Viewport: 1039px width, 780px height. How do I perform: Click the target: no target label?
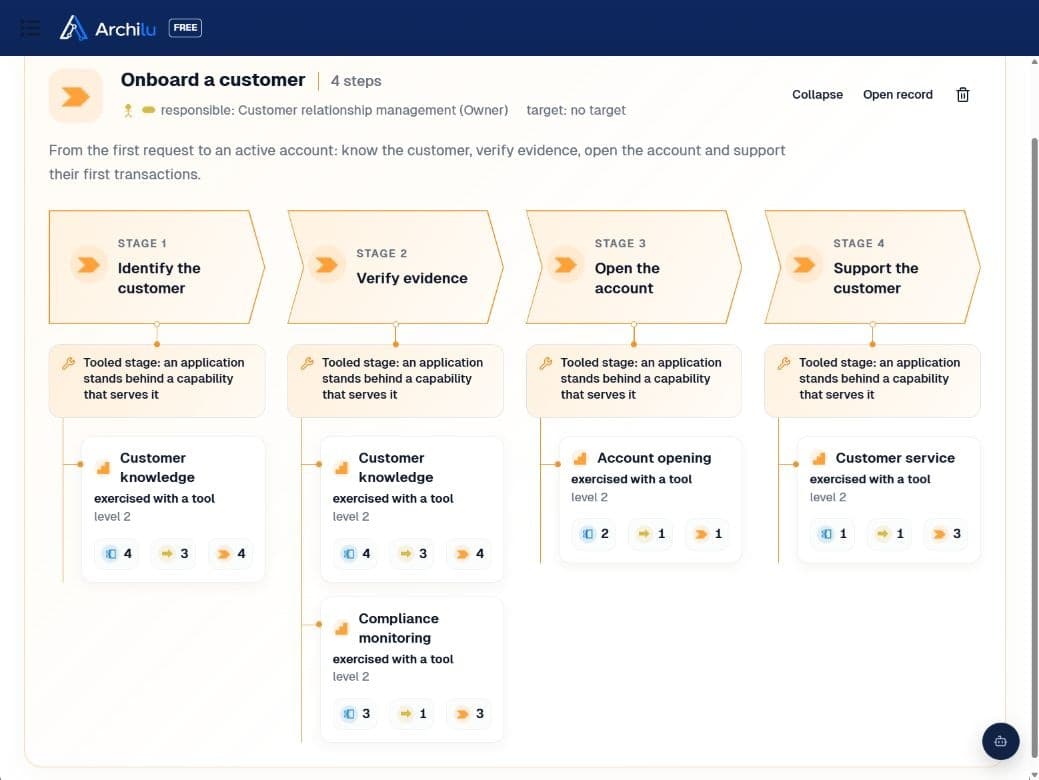tap(575, 110)
